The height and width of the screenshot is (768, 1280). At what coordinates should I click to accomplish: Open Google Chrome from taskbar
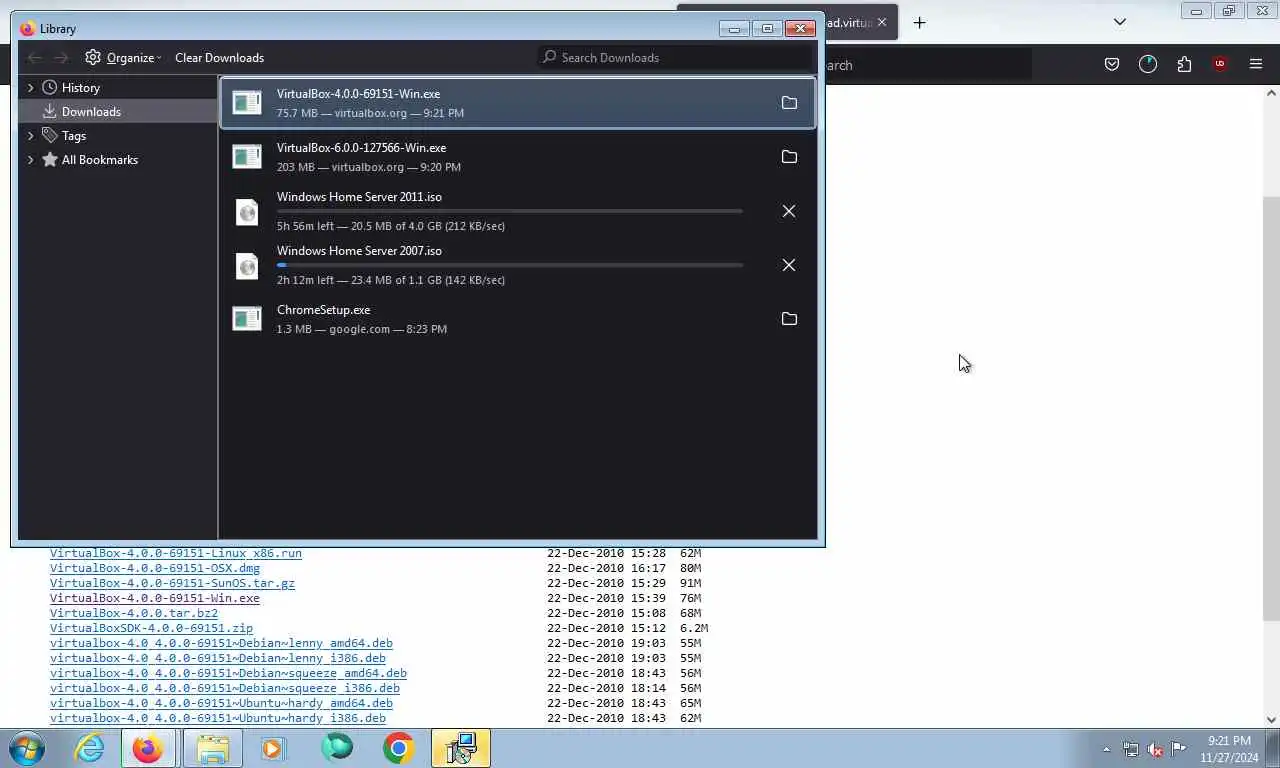coord(398,748)
